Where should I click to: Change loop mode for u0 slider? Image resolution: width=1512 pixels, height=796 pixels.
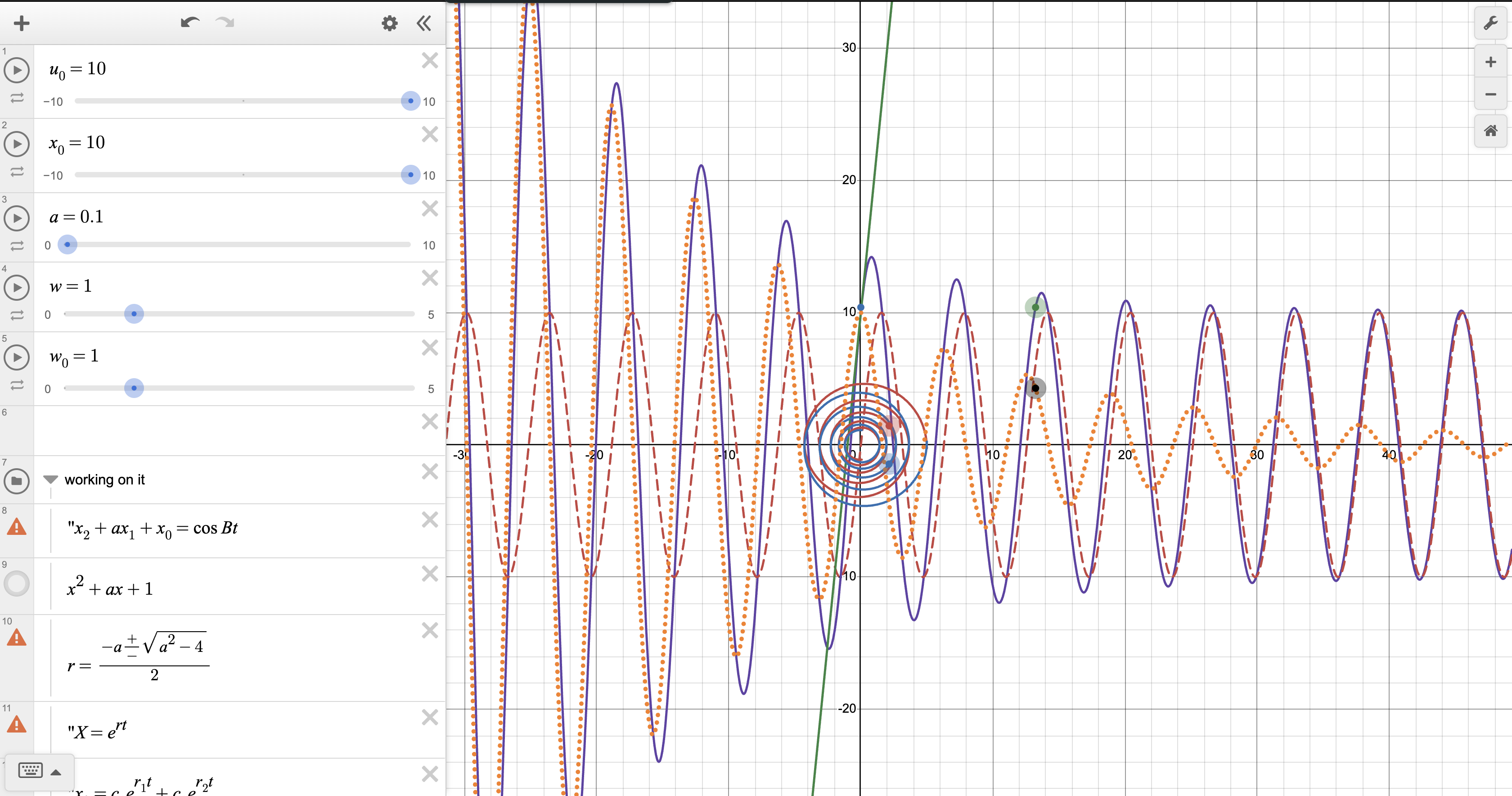(17, 98)
